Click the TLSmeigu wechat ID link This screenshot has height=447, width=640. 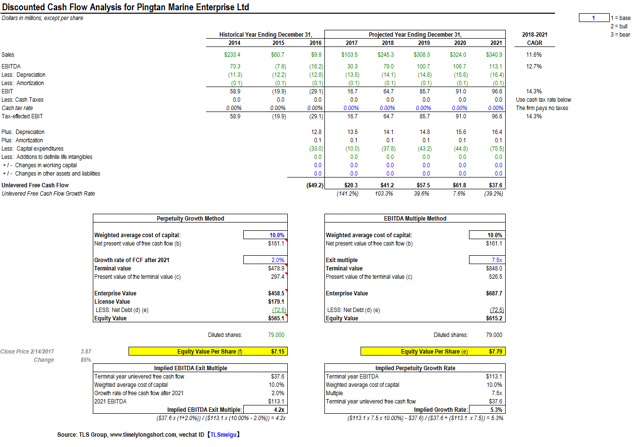click(223, 435)
